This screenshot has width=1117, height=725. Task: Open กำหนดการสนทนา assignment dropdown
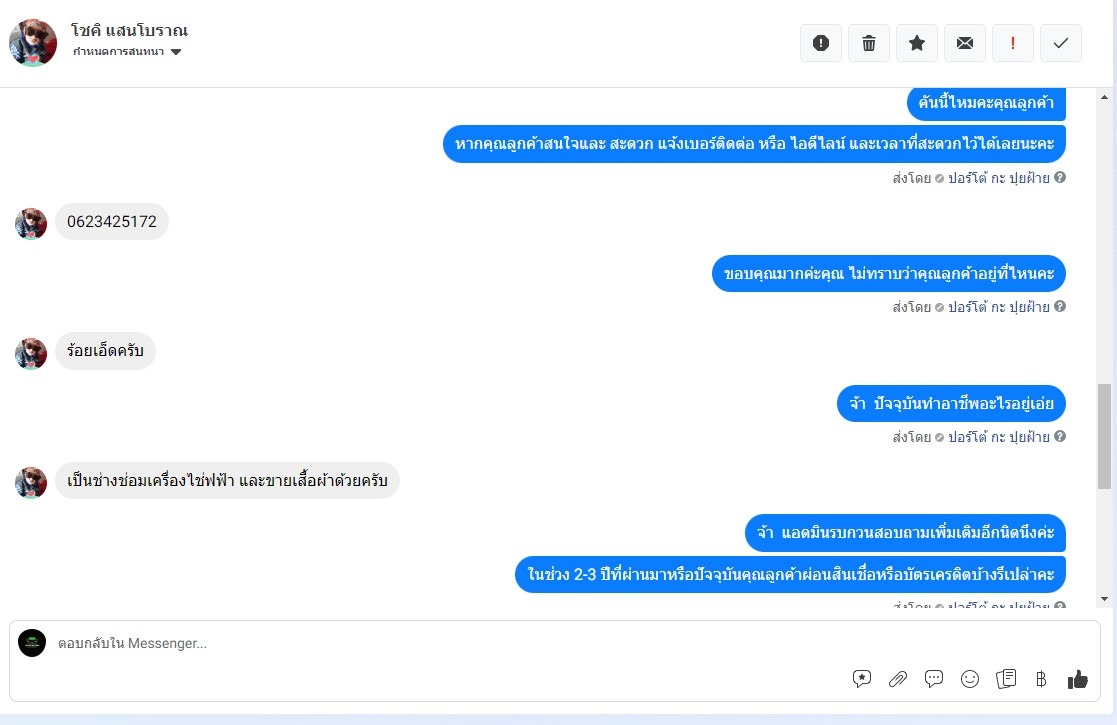pos(127,51)
